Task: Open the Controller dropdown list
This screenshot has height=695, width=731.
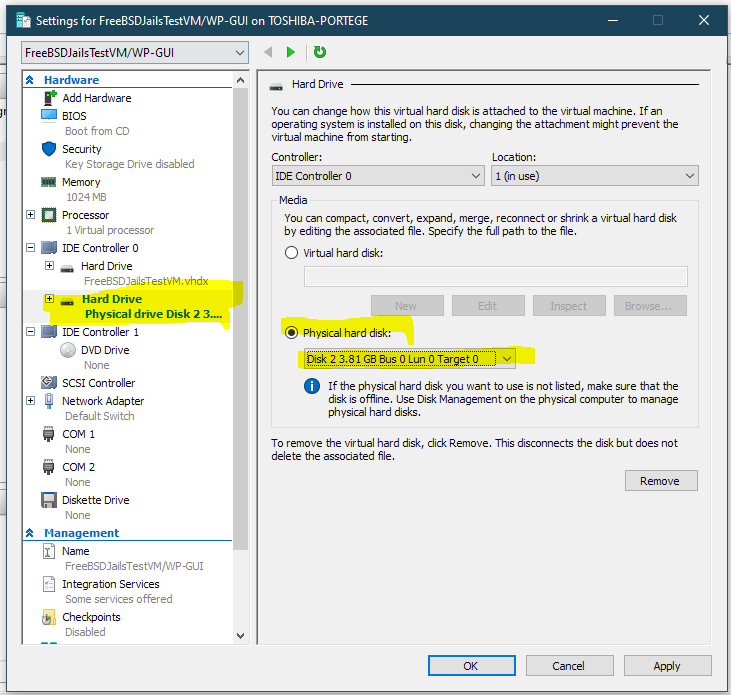Action: point(377,176)
